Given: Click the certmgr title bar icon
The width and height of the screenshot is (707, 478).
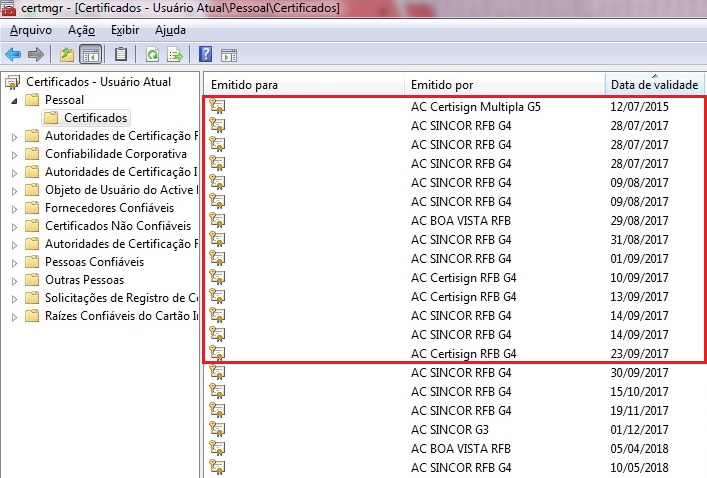Looking at the screenshot, I should [8, 8].
